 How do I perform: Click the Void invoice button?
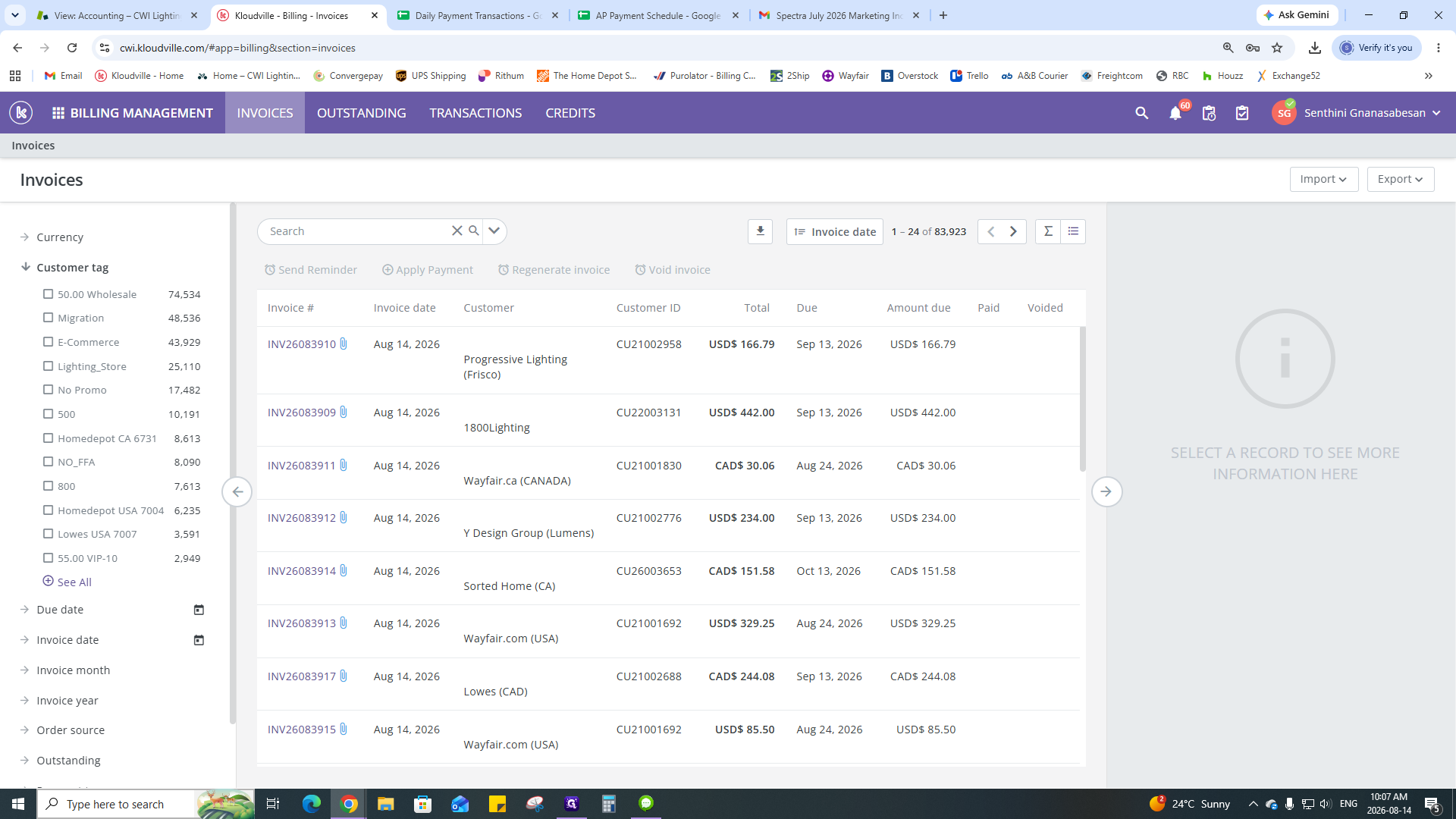point(673,270)
